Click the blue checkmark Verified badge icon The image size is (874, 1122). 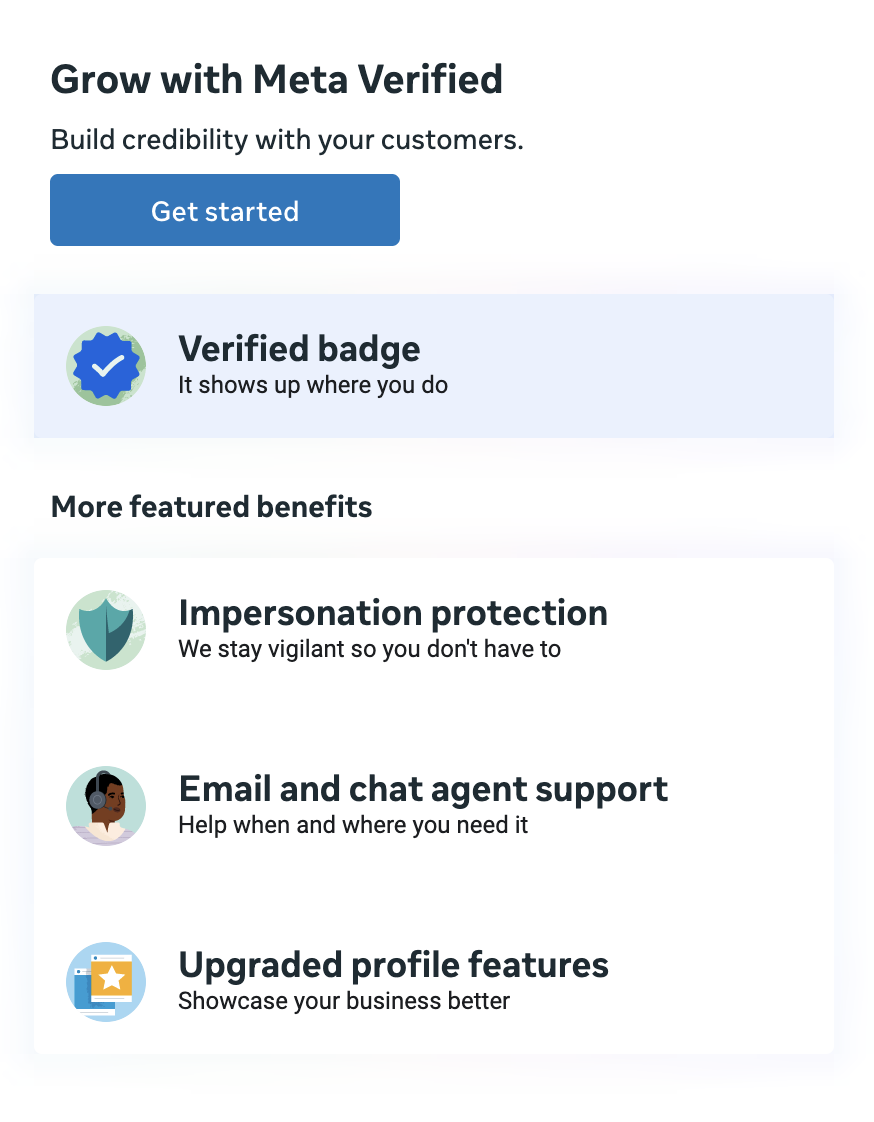(106, 366)
